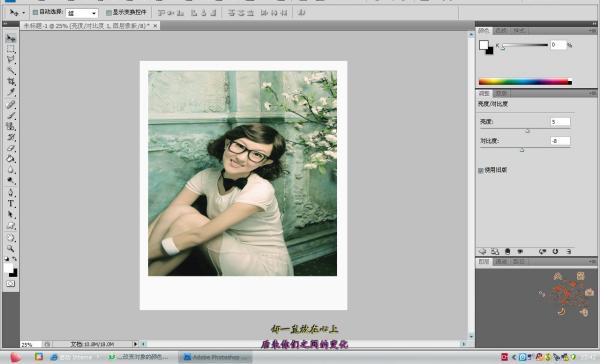
Task: Select the Brush tool
Action: (x=10, y=115)
